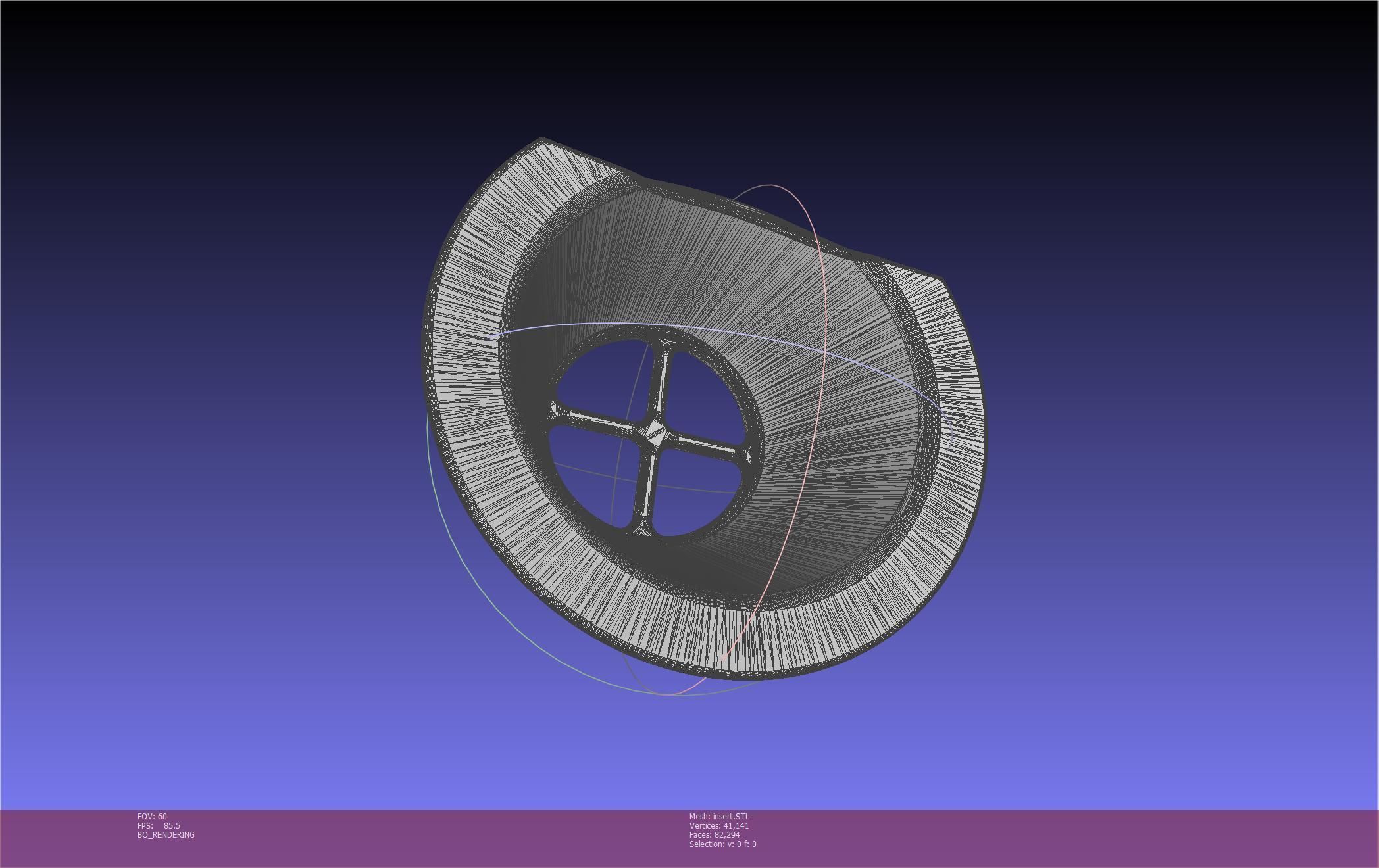Click the FPS 85.5 readout
This screenshot has height=868, width=1379.
[159, 825]
